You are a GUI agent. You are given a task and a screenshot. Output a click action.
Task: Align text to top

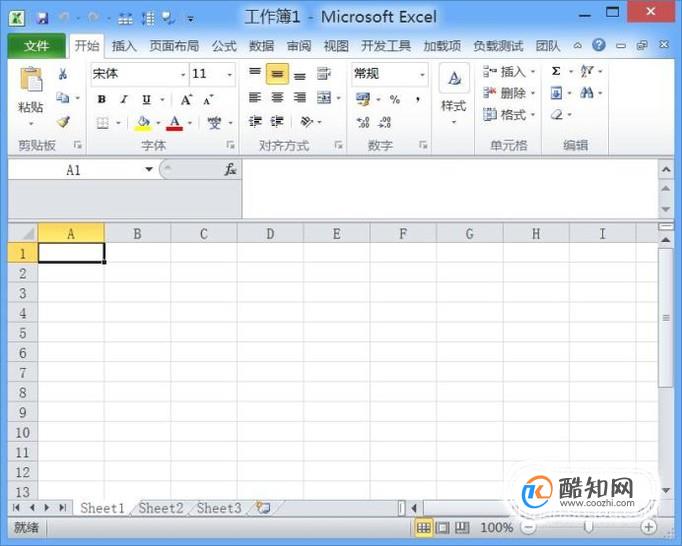point(255,73)
